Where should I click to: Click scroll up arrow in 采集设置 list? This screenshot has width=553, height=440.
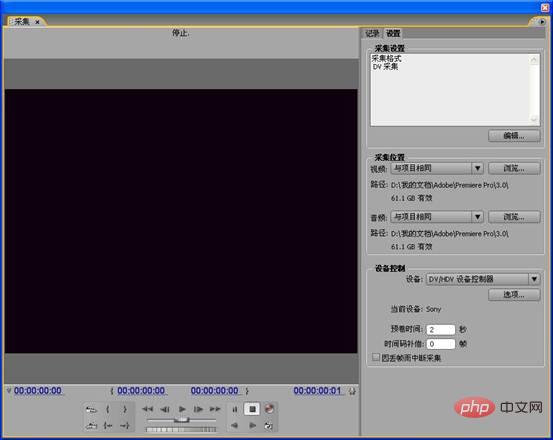click(534, 60)
